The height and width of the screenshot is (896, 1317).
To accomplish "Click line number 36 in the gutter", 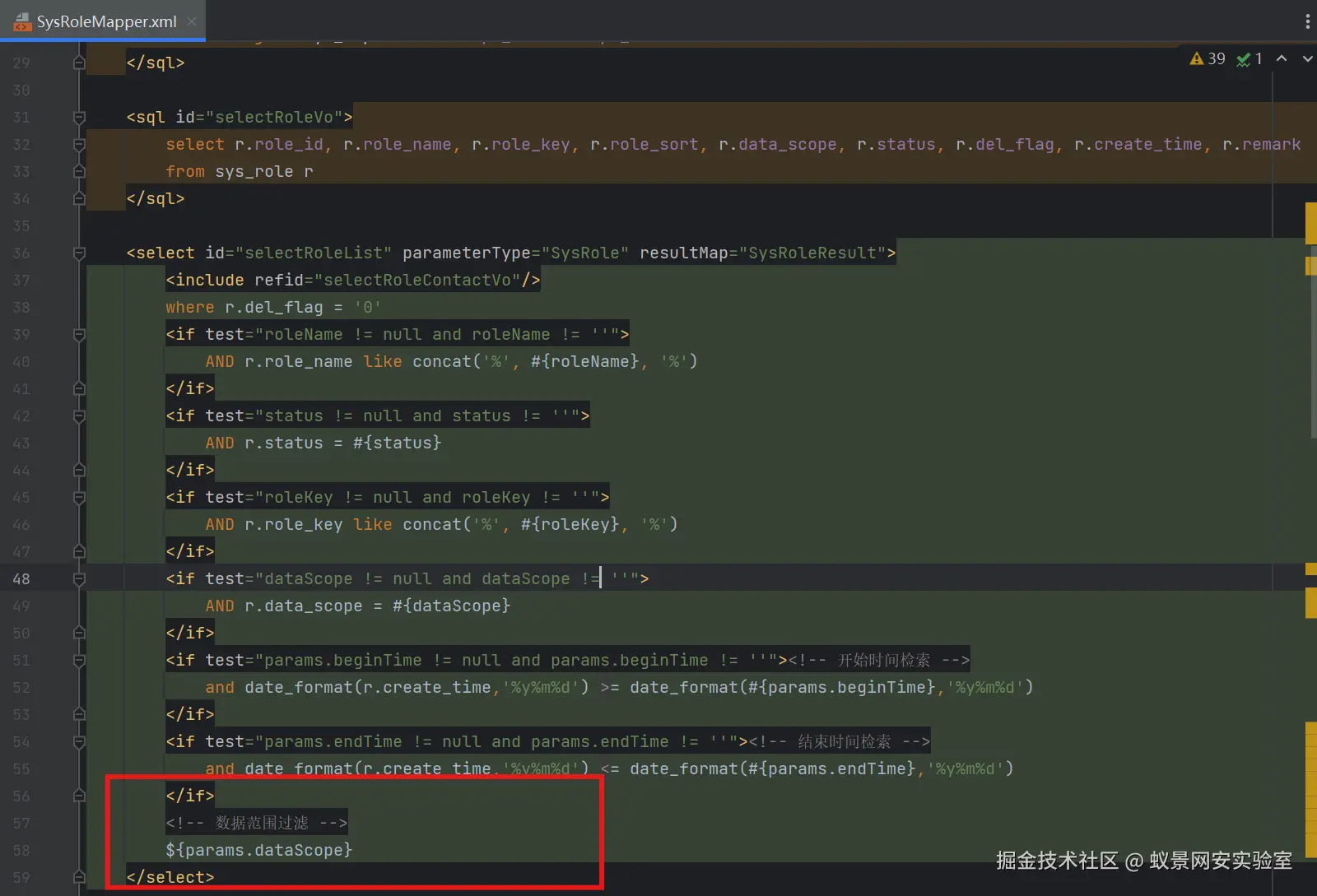I will click(21, 253).
